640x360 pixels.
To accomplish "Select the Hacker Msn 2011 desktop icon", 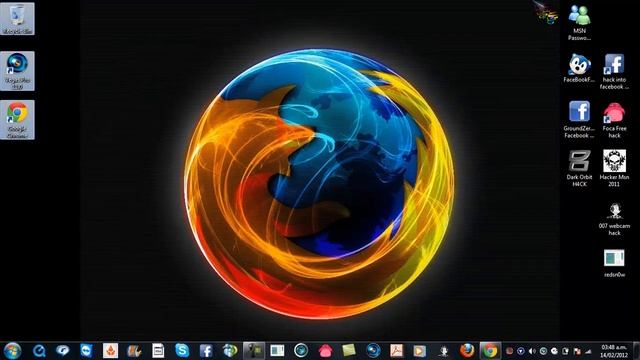I will [x=614, y=169].
